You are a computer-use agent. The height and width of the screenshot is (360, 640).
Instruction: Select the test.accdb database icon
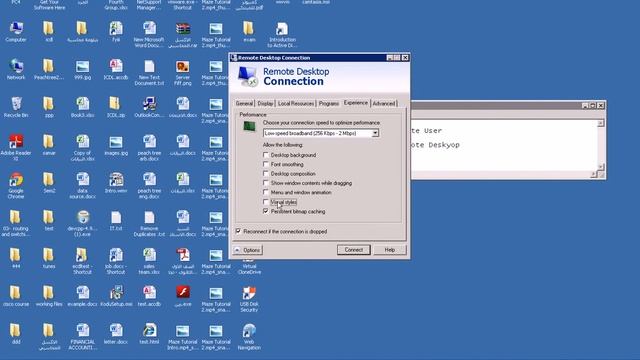point(149,296)
